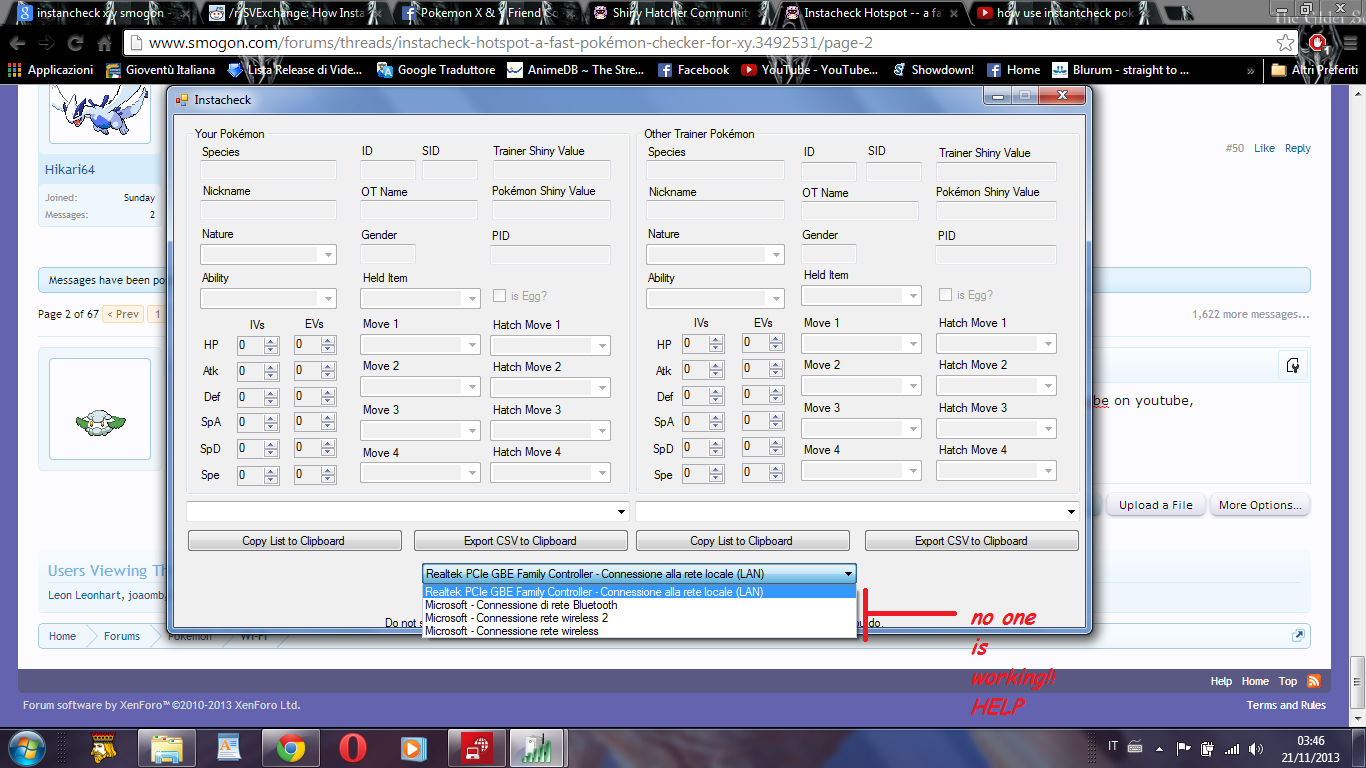Open the Applicazioni apps bookmark
Viewport: 1366px width, 768px height.
tap(51, 70)
